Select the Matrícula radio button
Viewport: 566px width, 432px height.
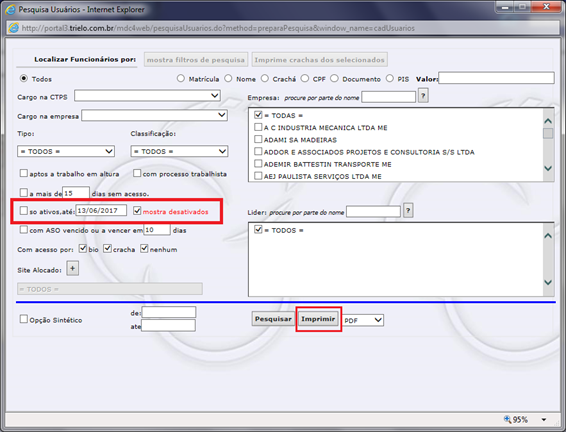(x=180, y=78)
